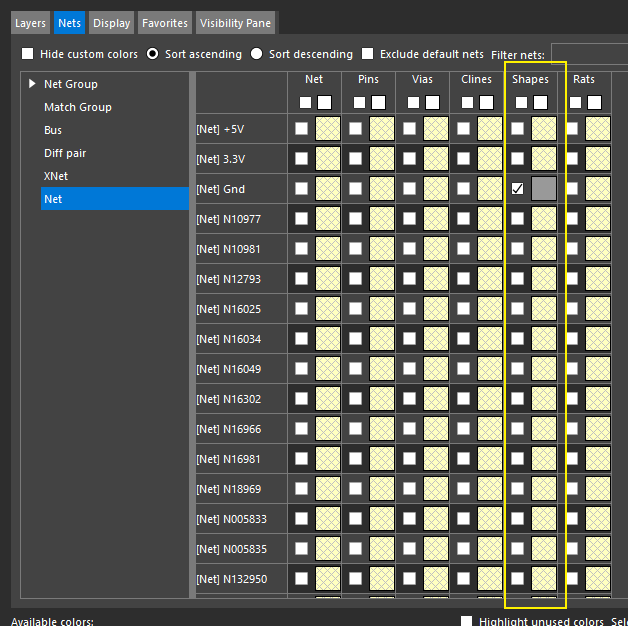The image size is (628, 626).
Task: Open the Favorites tab
Action: [x=164, y=23]
